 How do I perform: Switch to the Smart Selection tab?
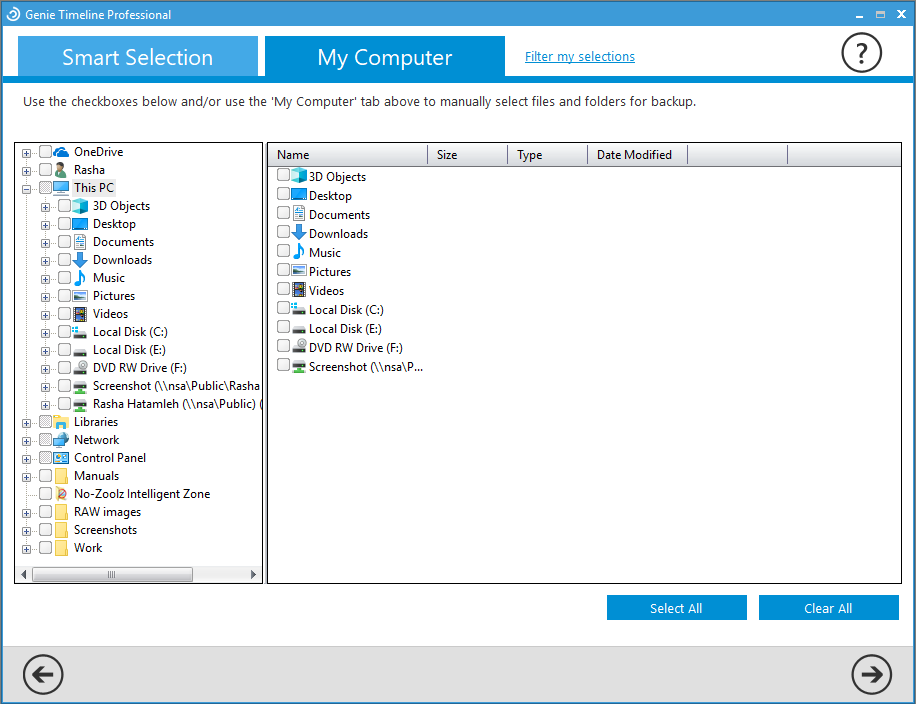pyautogui.click(x=137, y=57)
